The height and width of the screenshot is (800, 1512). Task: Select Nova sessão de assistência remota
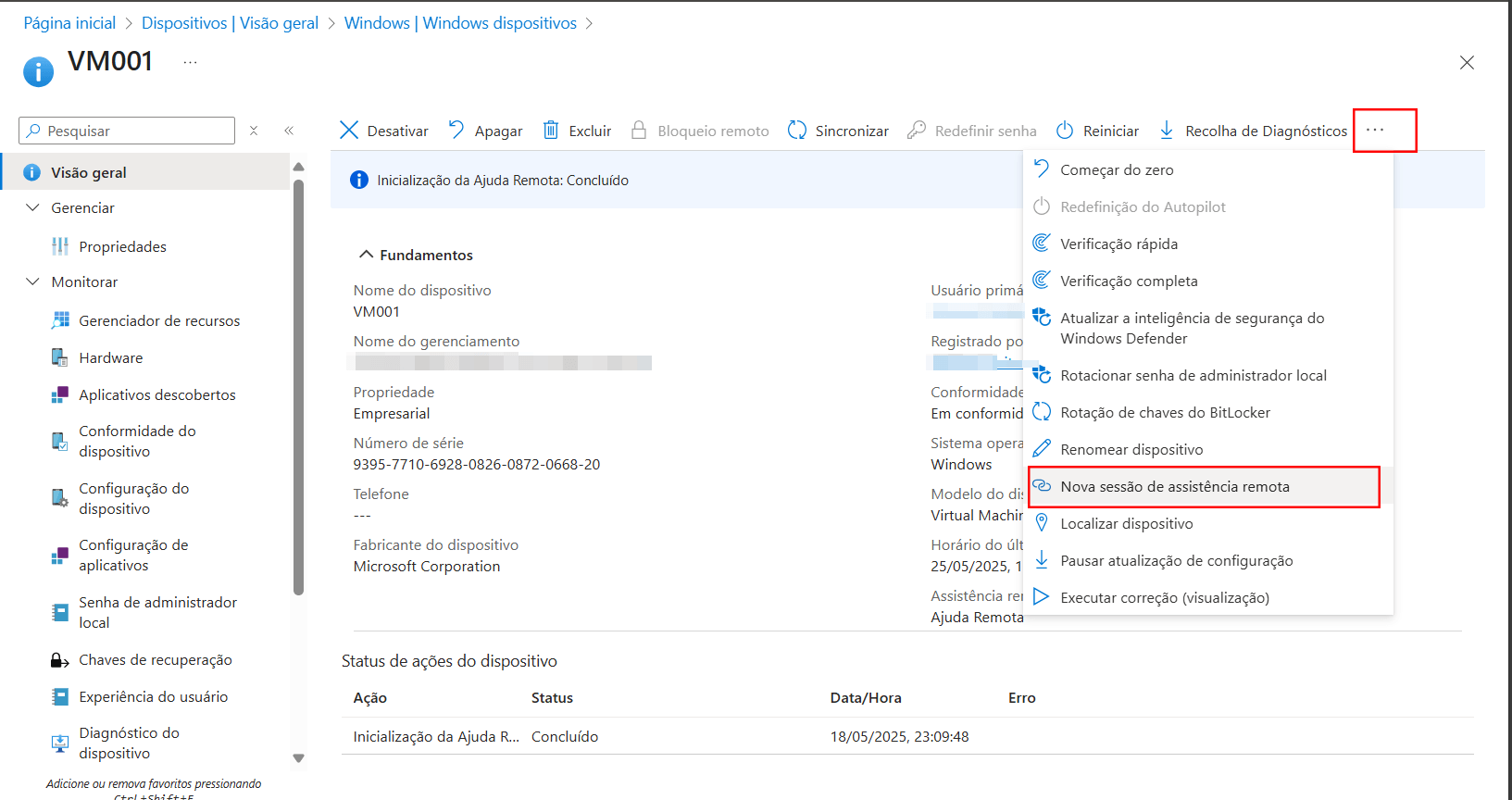(x=1204, y=487)
